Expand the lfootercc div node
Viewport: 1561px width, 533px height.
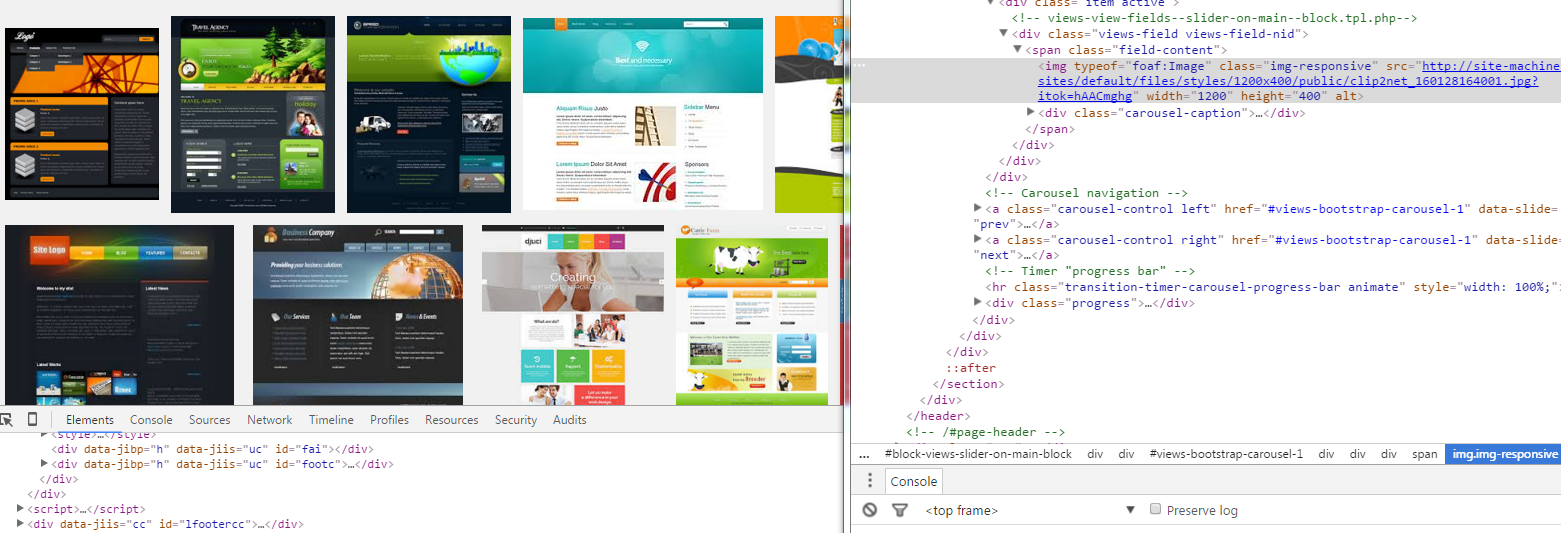tap(22, 524)
